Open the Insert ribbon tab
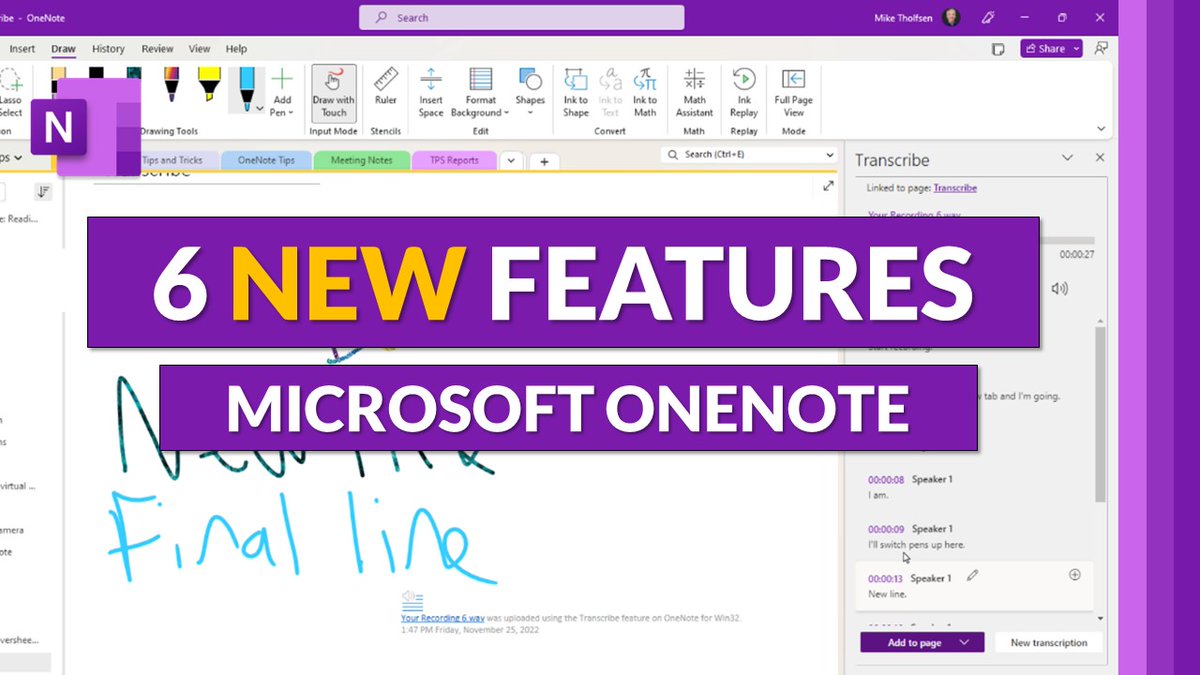1200x675 pixels. (22, 48)
